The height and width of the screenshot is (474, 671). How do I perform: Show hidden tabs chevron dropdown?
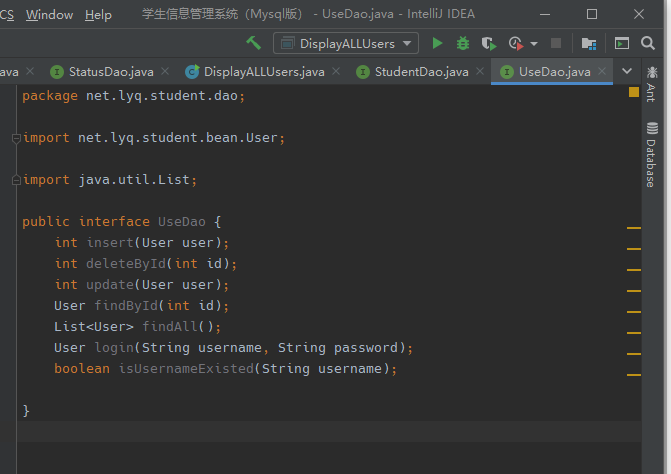point(627,71)
